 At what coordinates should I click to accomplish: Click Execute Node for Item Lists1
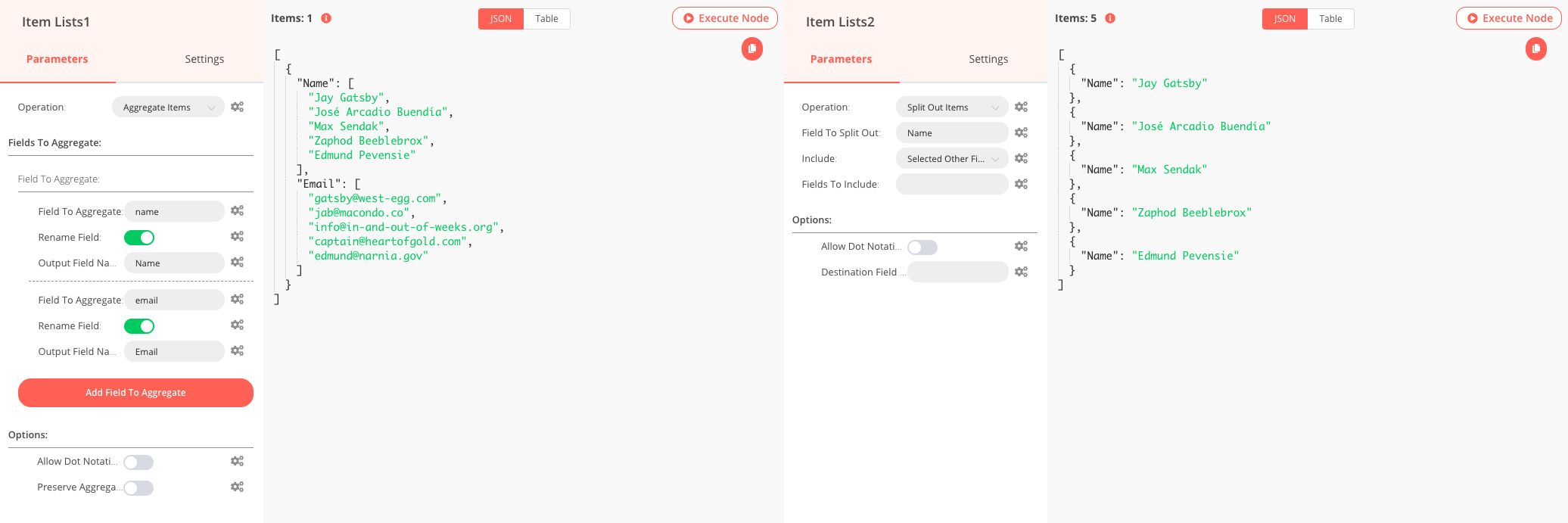point(725,18)
